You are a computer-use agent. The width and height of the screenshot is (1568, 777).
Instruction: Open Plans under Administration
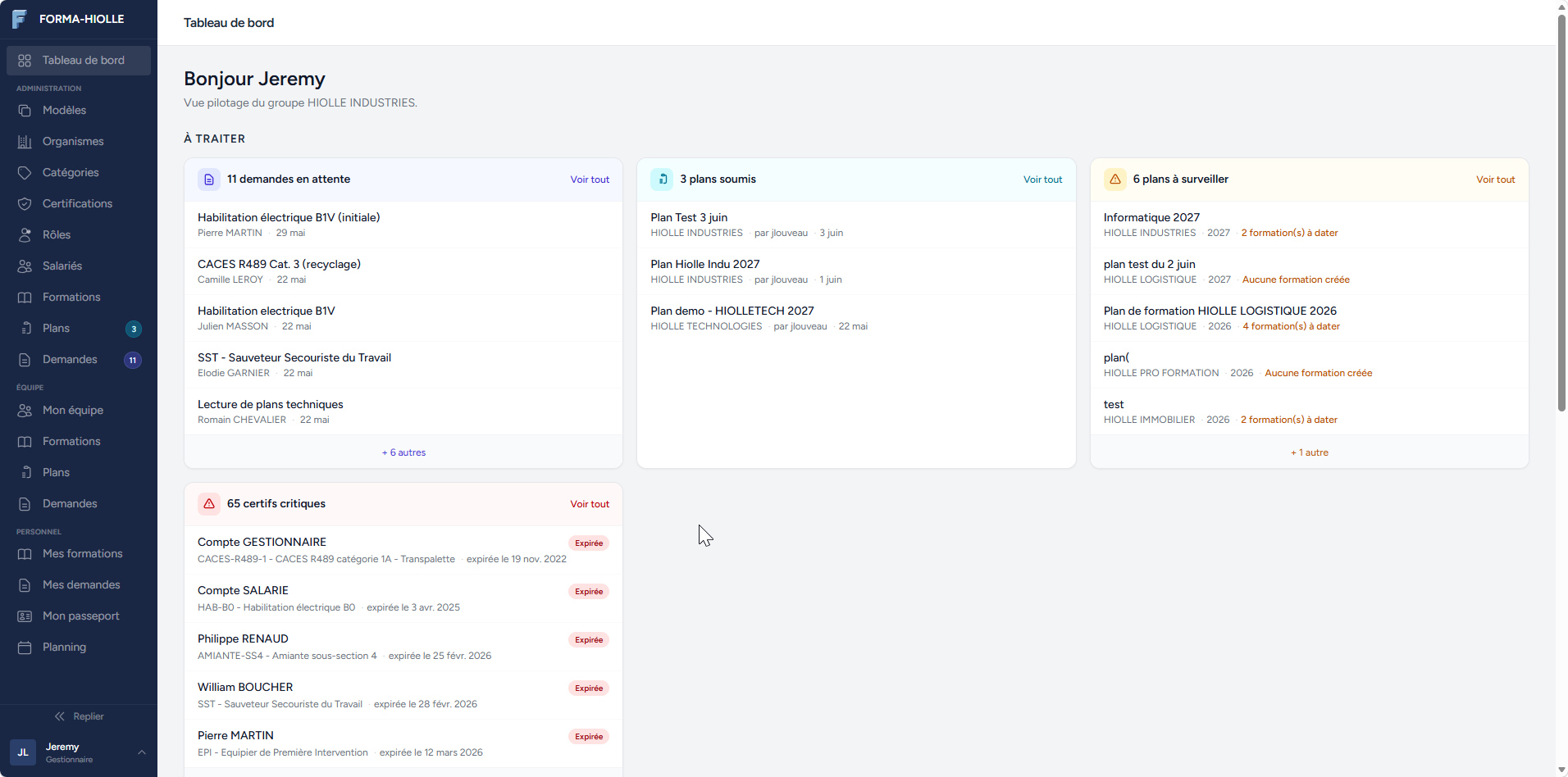tap(79, 329)
